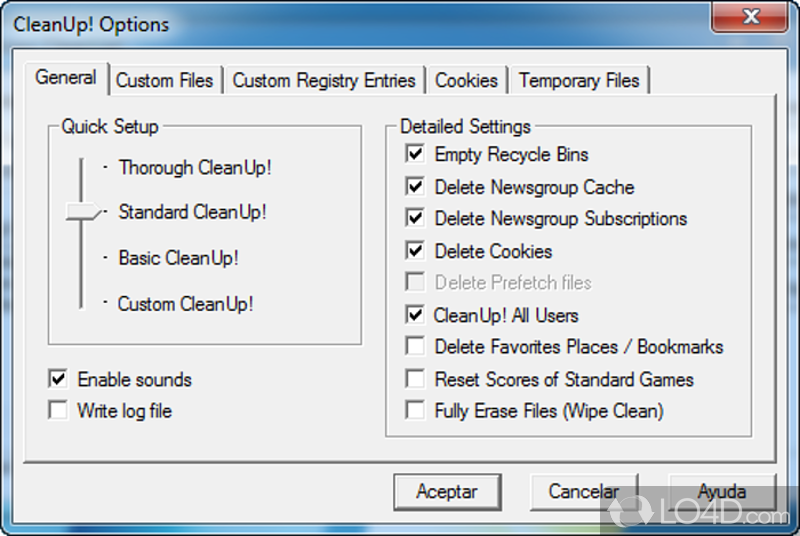Turn off Enable sounds checkbox
Screen dimensions: 800x536
click(59, 380)
